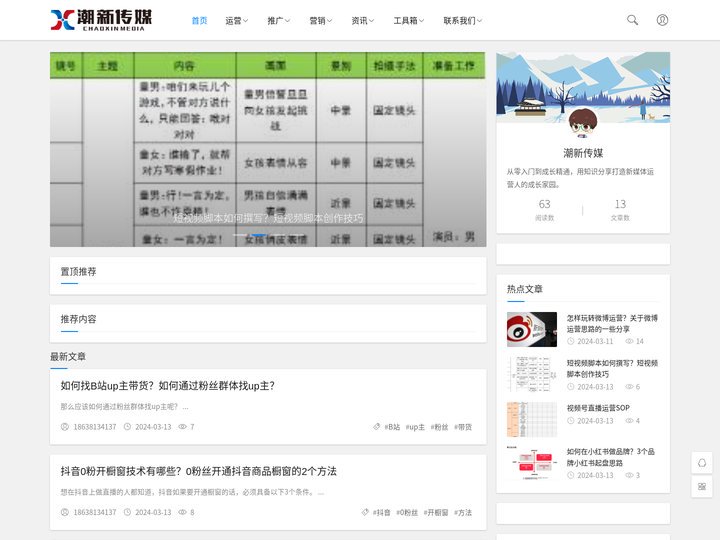Viewport: 720px width, 540px height.
Task: Click the Weibo logo thumbnail
Action: [x=532, y=329]
